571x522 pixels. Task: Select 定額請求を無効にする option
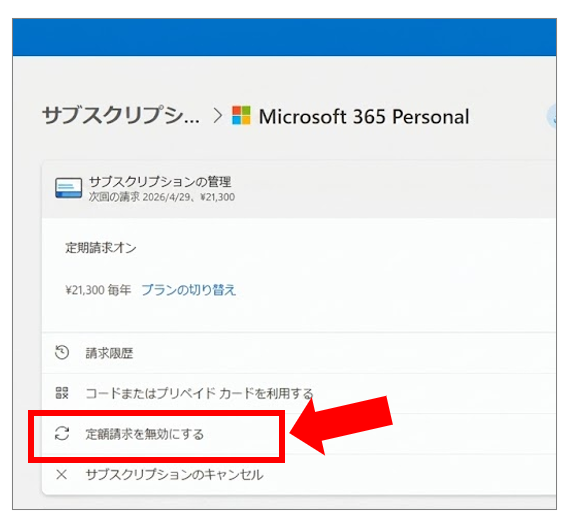point(144,434)
